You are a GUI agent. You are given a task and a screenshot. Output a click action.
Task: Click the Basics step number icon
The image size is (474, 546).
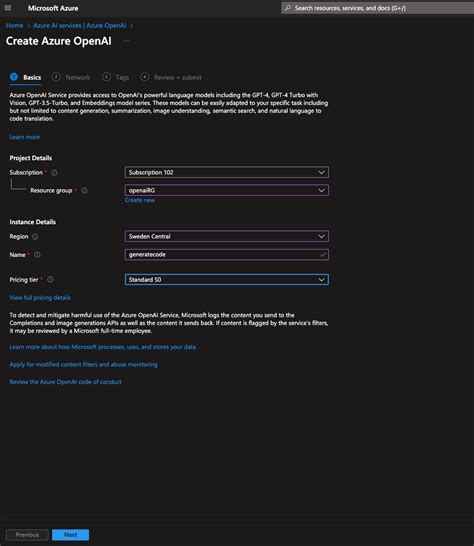(14, 77)
